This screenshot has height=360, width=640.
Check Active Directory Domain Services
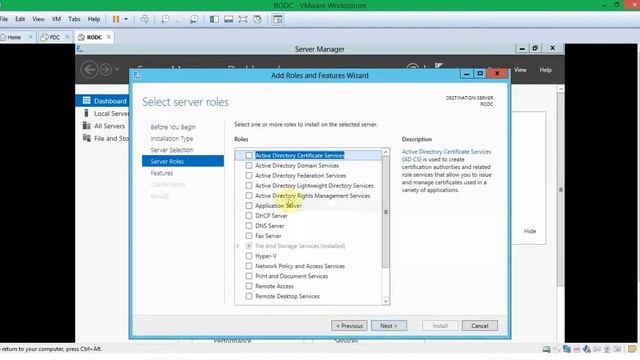[x=249, y=165]
